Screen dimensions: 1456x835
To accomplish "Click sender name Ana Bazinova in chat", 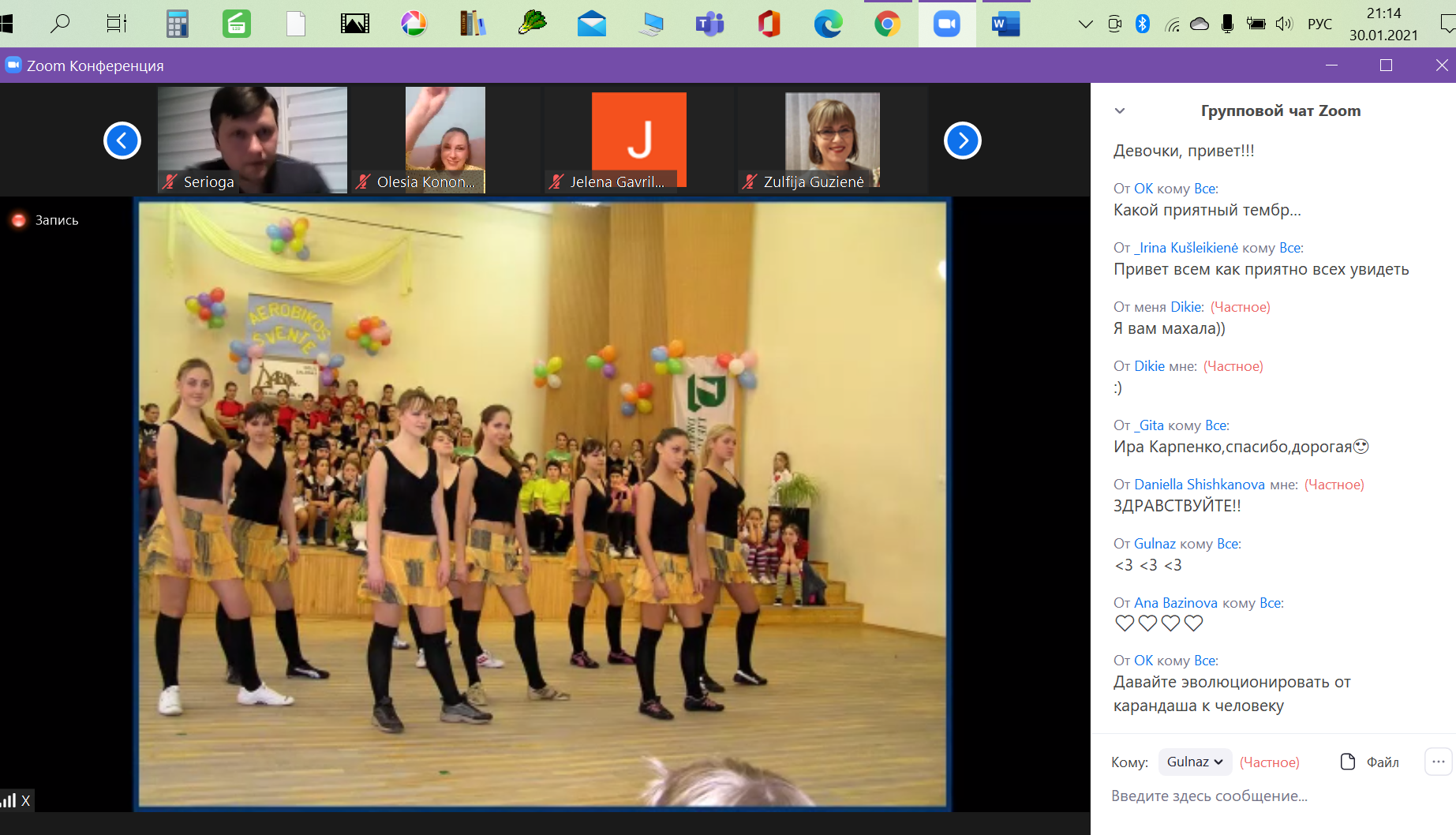I will 1175,603.
